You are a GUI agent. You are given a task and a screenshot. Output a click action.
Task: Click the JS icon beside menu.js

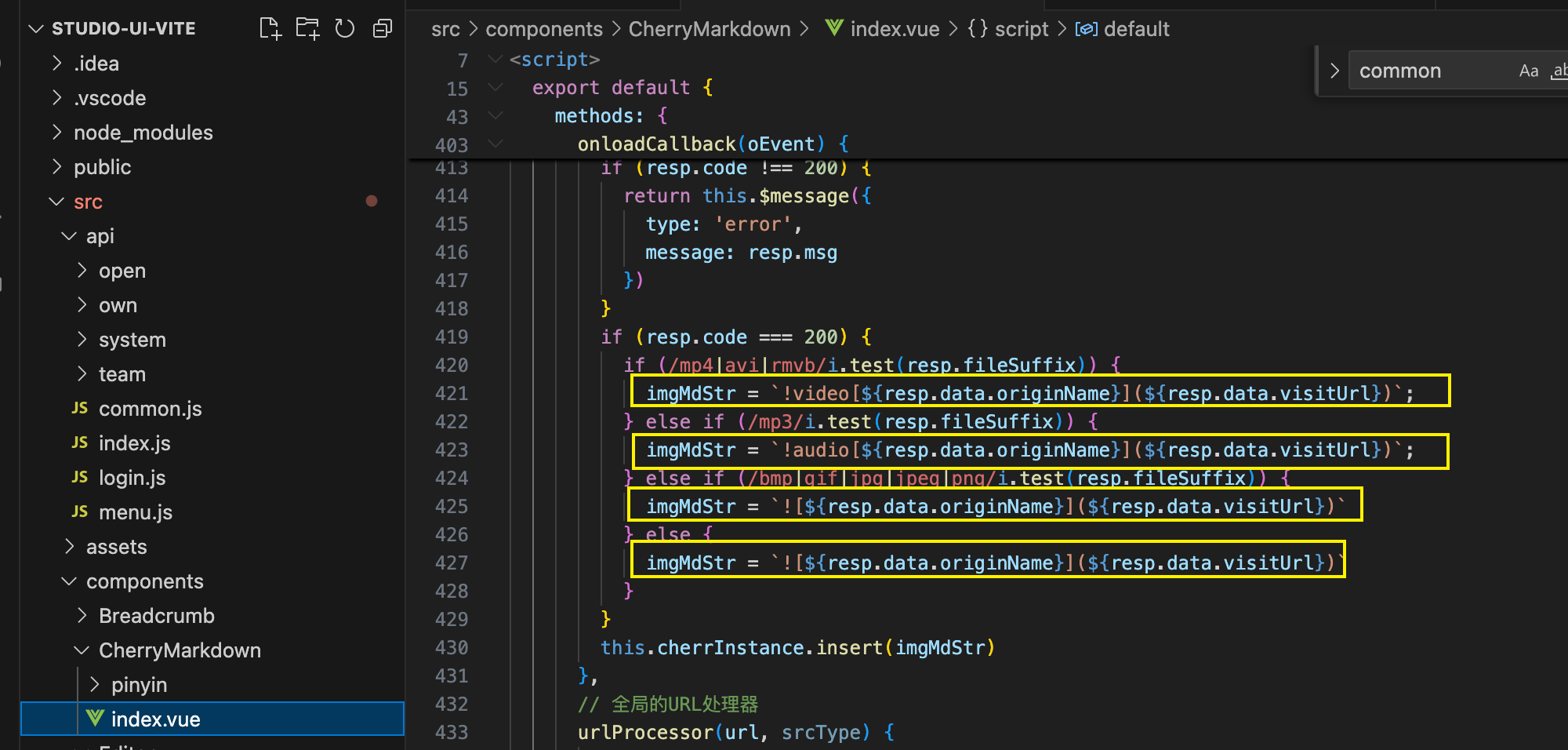(80, 512)
